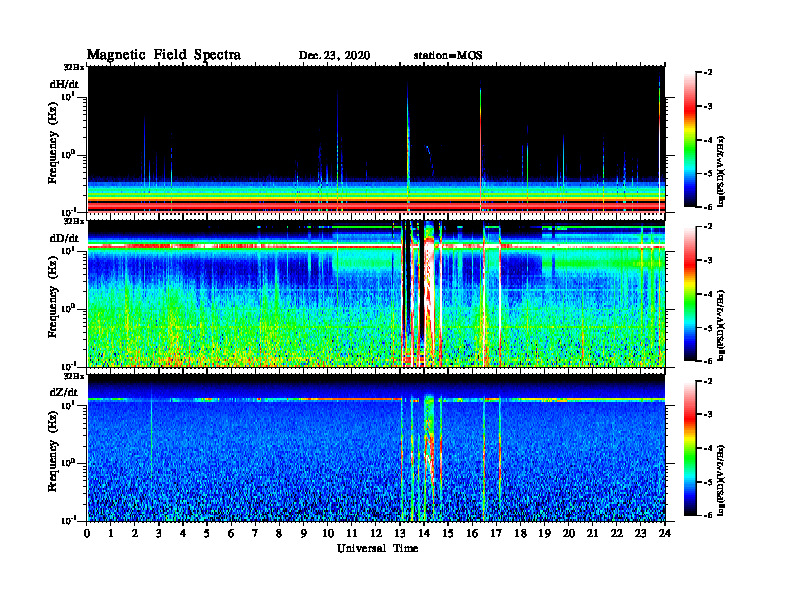The height and width of the screenshot is (612, 792).
Task: Click the "Universal Time" axis title
Action: click(x=377, y=548)
